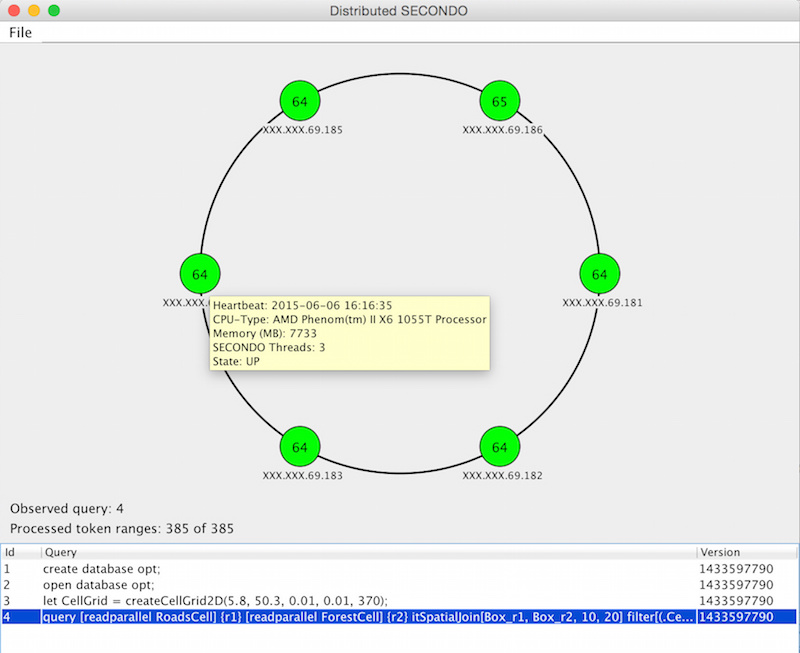Click the Version column header
Screen dimensions: 800x653
click(x=720, y=552)
